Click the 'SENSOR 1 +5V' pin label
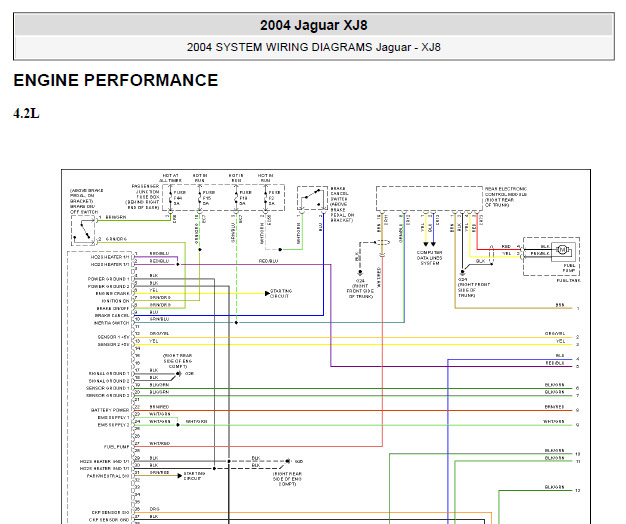 point(113,337)
